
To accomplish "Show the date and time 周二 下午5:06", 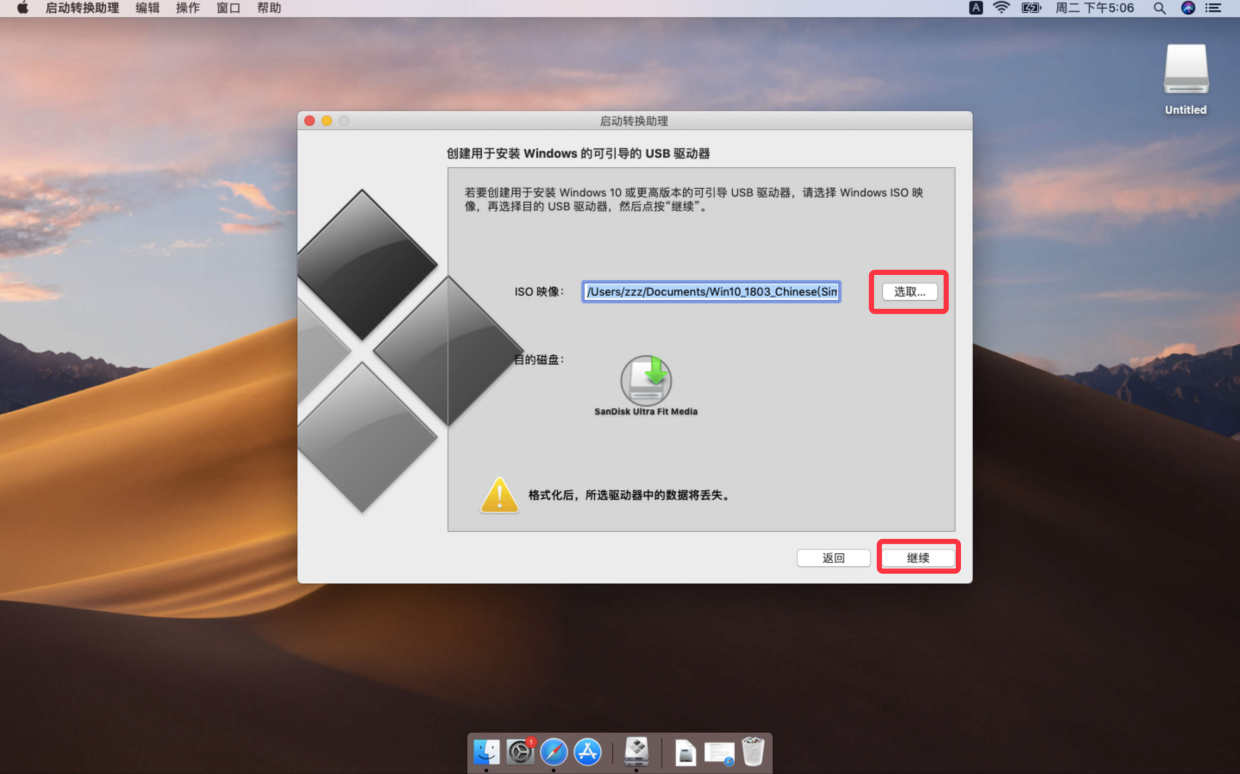I will [x=1095, y=8].
